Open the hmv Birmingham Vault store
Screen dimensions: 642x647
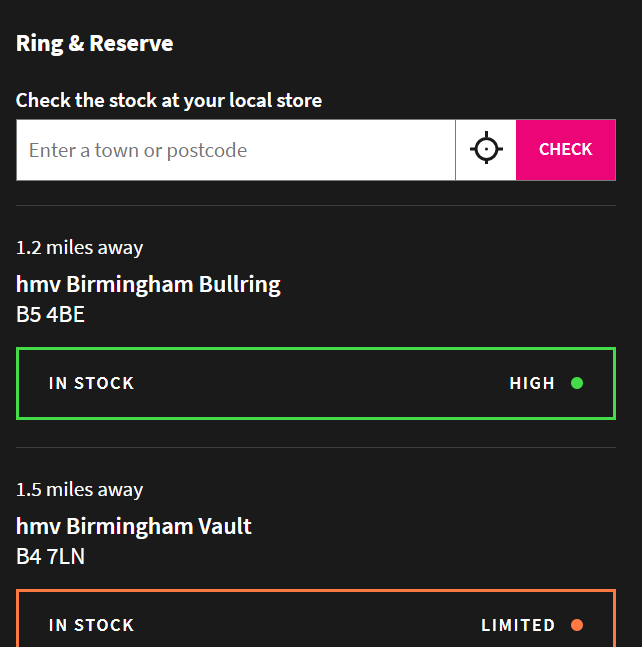click(x=134, y=526)
